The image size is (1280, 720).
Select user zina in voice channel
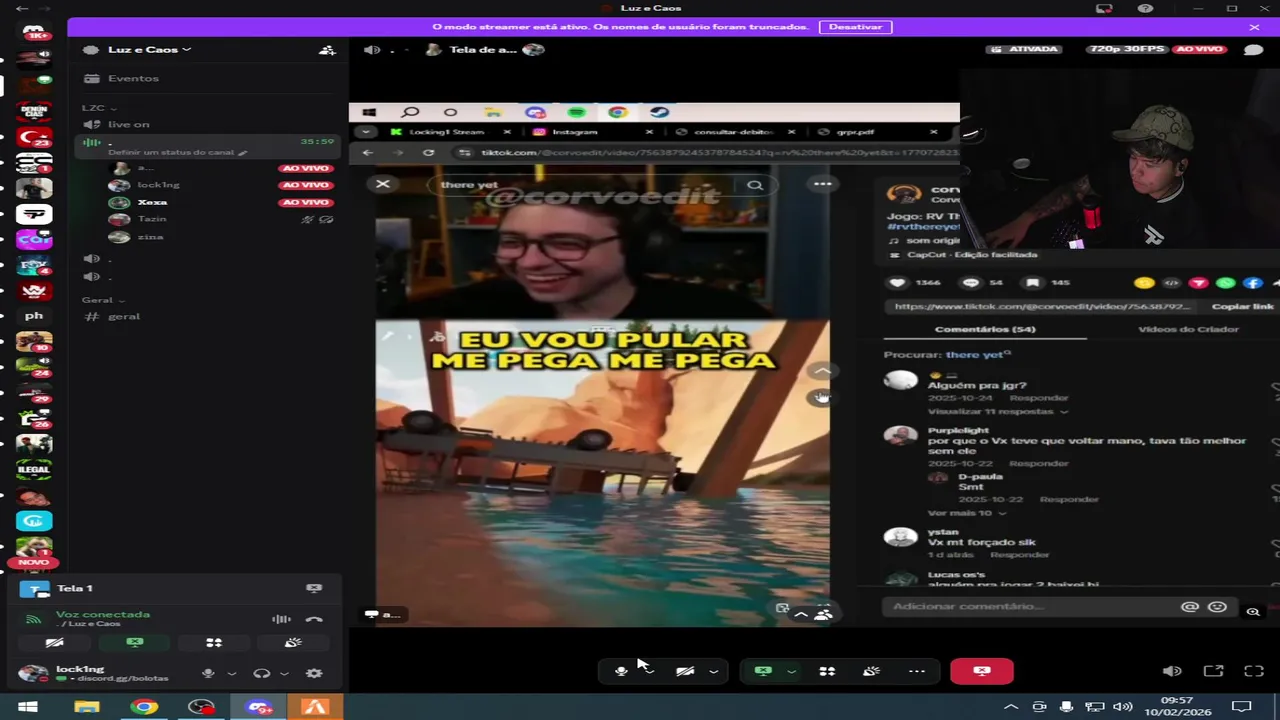(150, 237)
